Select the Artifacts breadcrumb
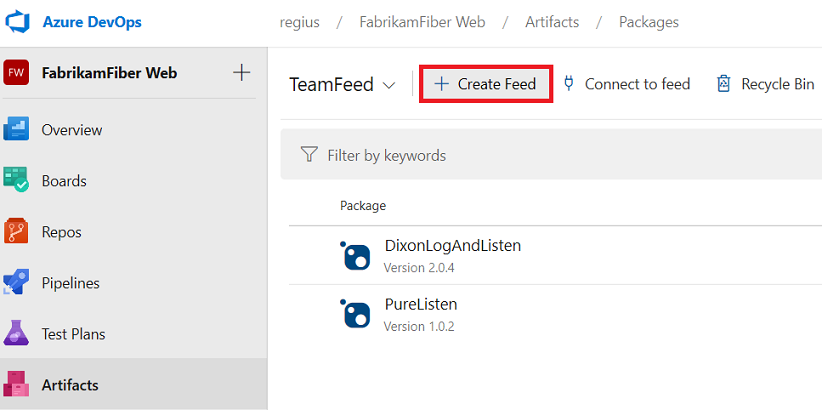This screenshot has width=822, height=410. tap(551, 22)
